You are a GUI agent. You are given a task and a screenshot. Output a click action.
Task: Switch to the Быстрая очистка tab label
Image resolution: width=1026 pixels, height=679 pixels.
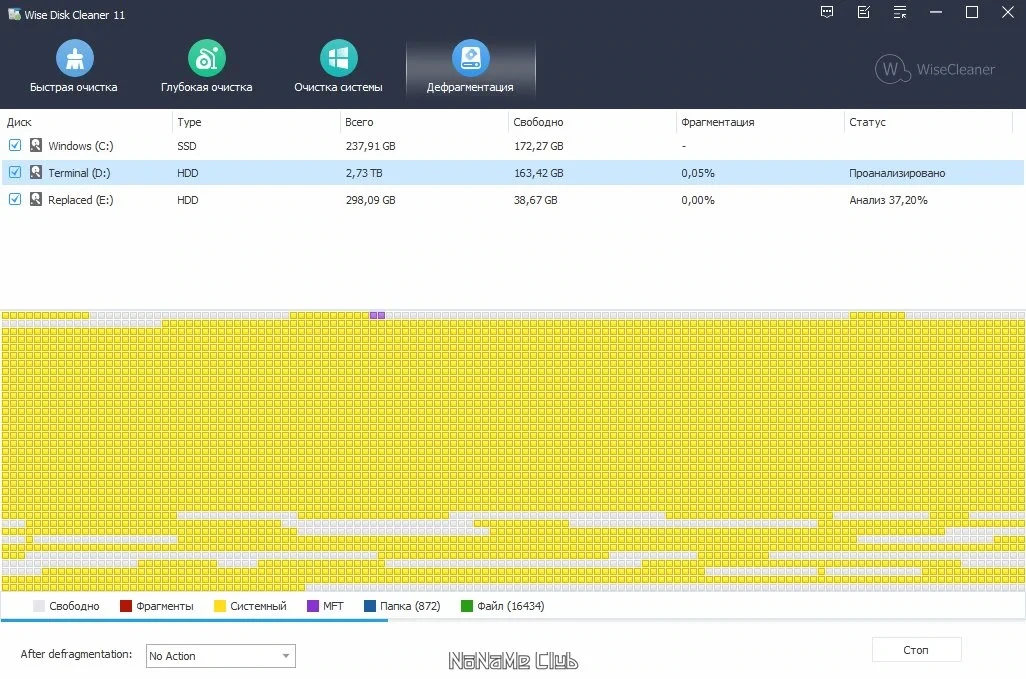(x=74, y=87)
